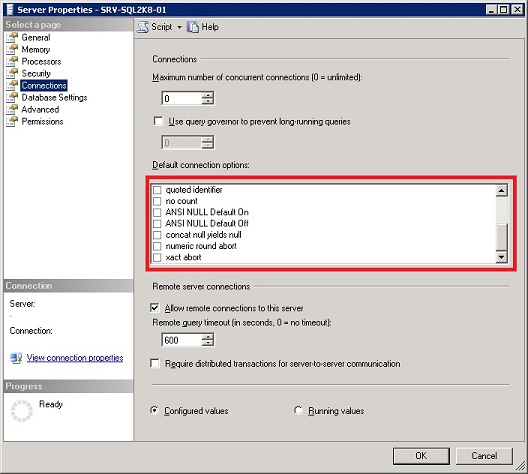528x474 pixels.
Task: Click the Script toolbar icon
Action: click(x=143, y=27)
